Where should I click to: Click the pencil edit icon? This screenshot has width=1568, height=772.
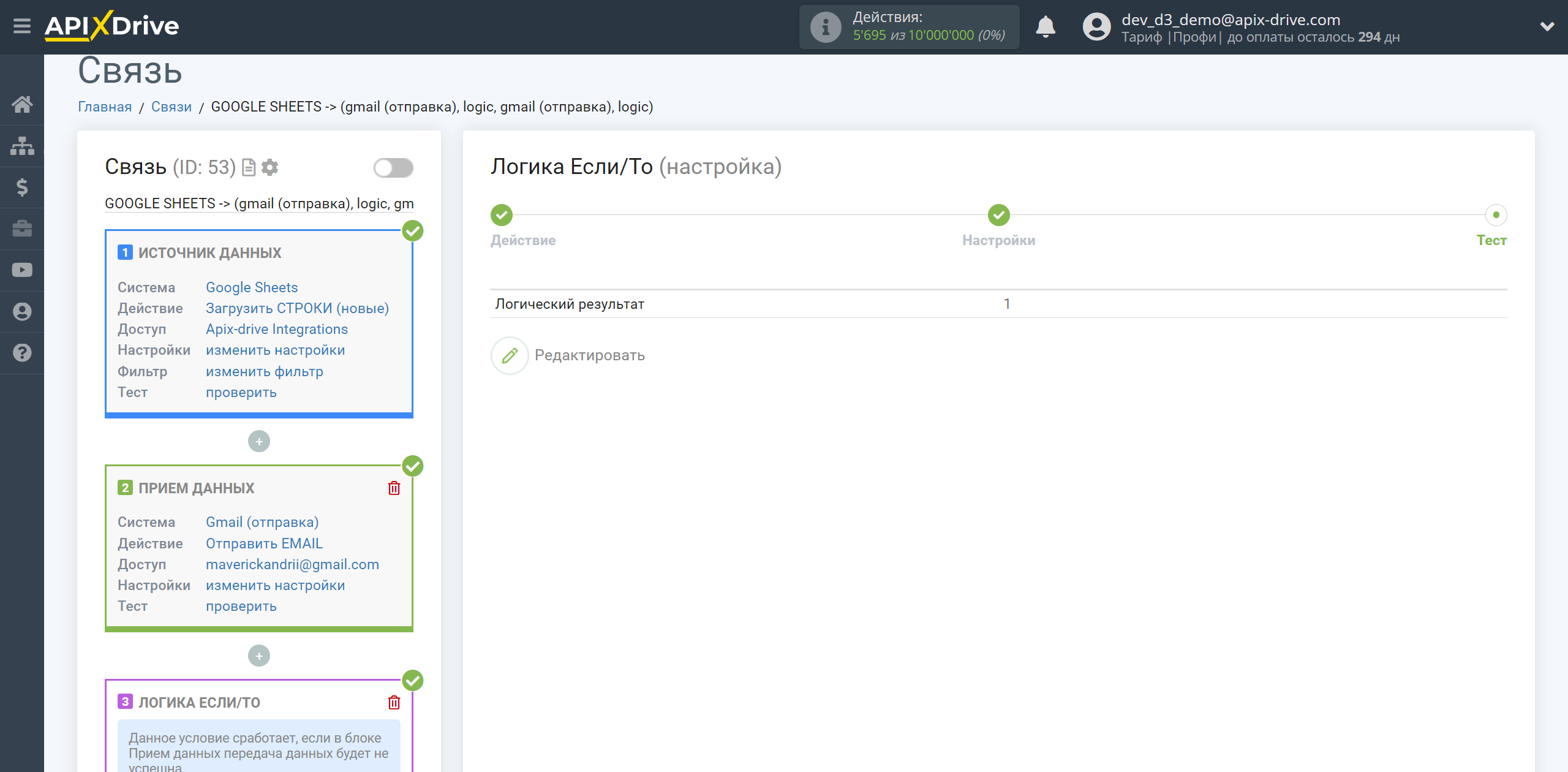tap(510, 355)
